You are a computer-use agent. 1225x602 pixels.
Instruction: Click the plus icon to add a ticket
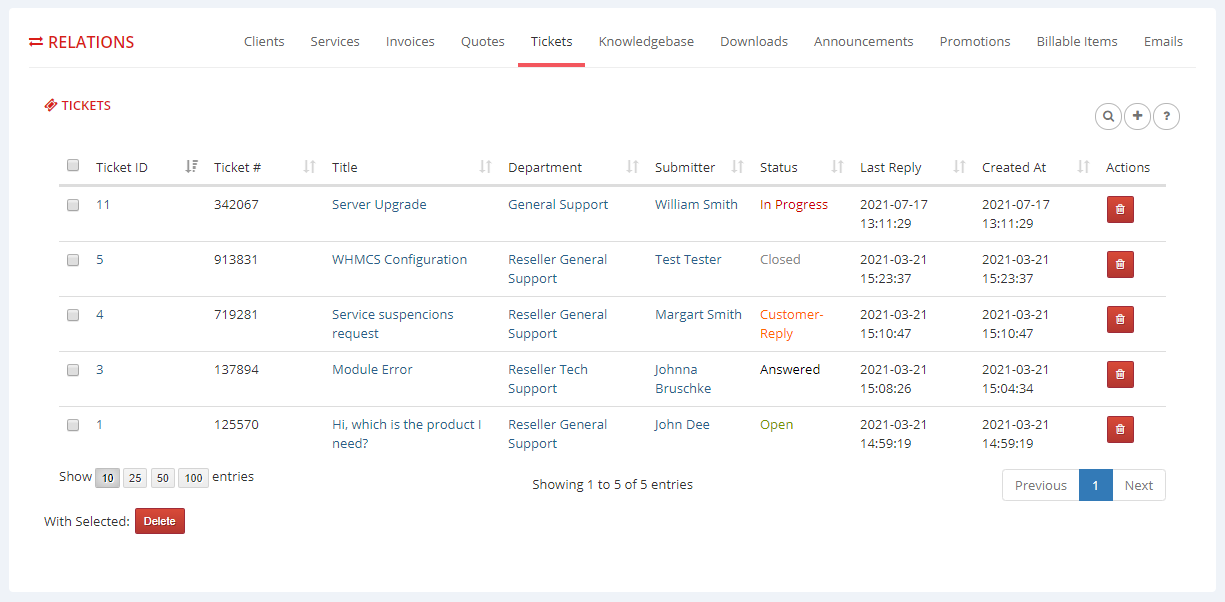pyautogui.click(x=1137, y=116)
